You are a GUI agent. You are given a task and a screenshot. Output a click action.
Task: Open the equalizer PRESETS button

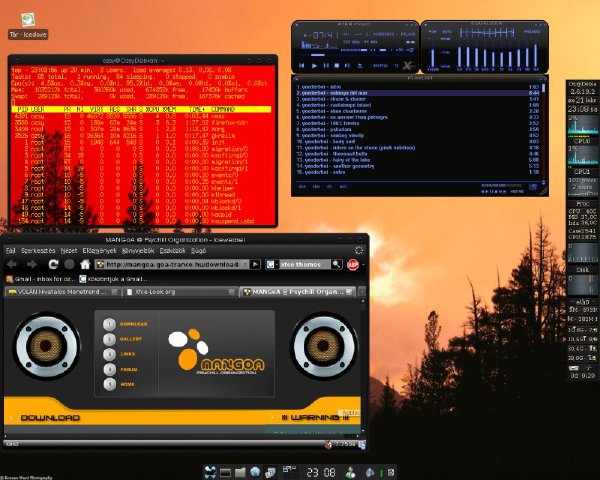[532, 32]
